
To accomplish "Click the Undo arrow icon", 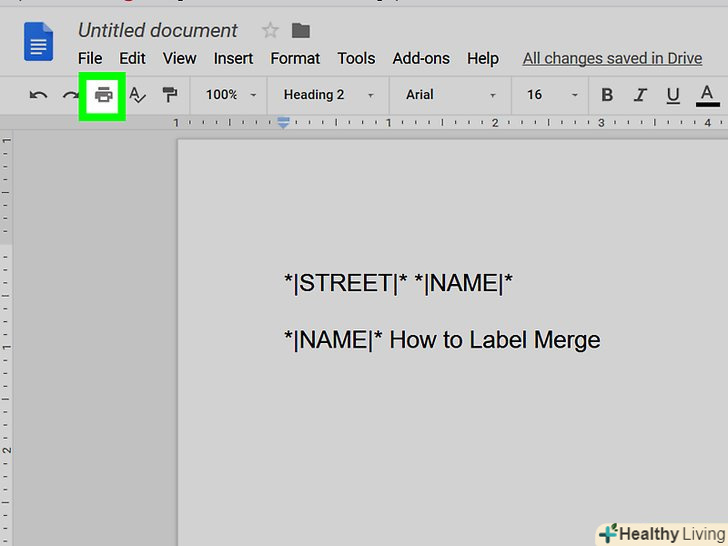I will pyautogui.click(x=39, y=96).
